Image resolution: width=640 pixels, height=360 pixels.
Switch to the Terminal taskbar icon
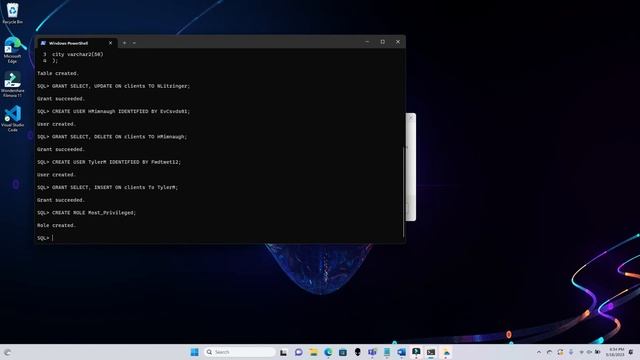431,352
